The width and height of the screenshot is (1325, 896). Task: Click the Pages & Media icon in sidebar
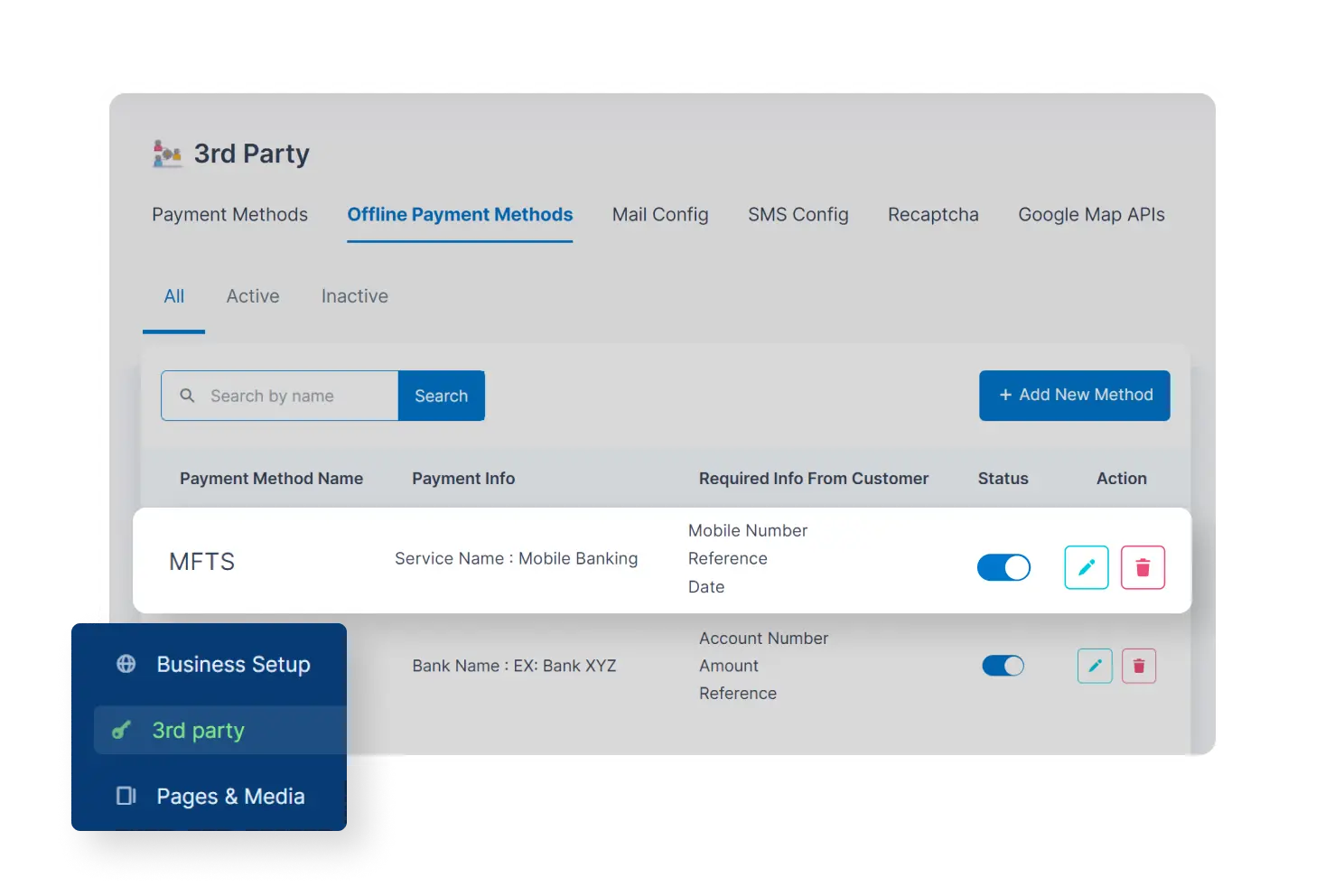point(125,796)
